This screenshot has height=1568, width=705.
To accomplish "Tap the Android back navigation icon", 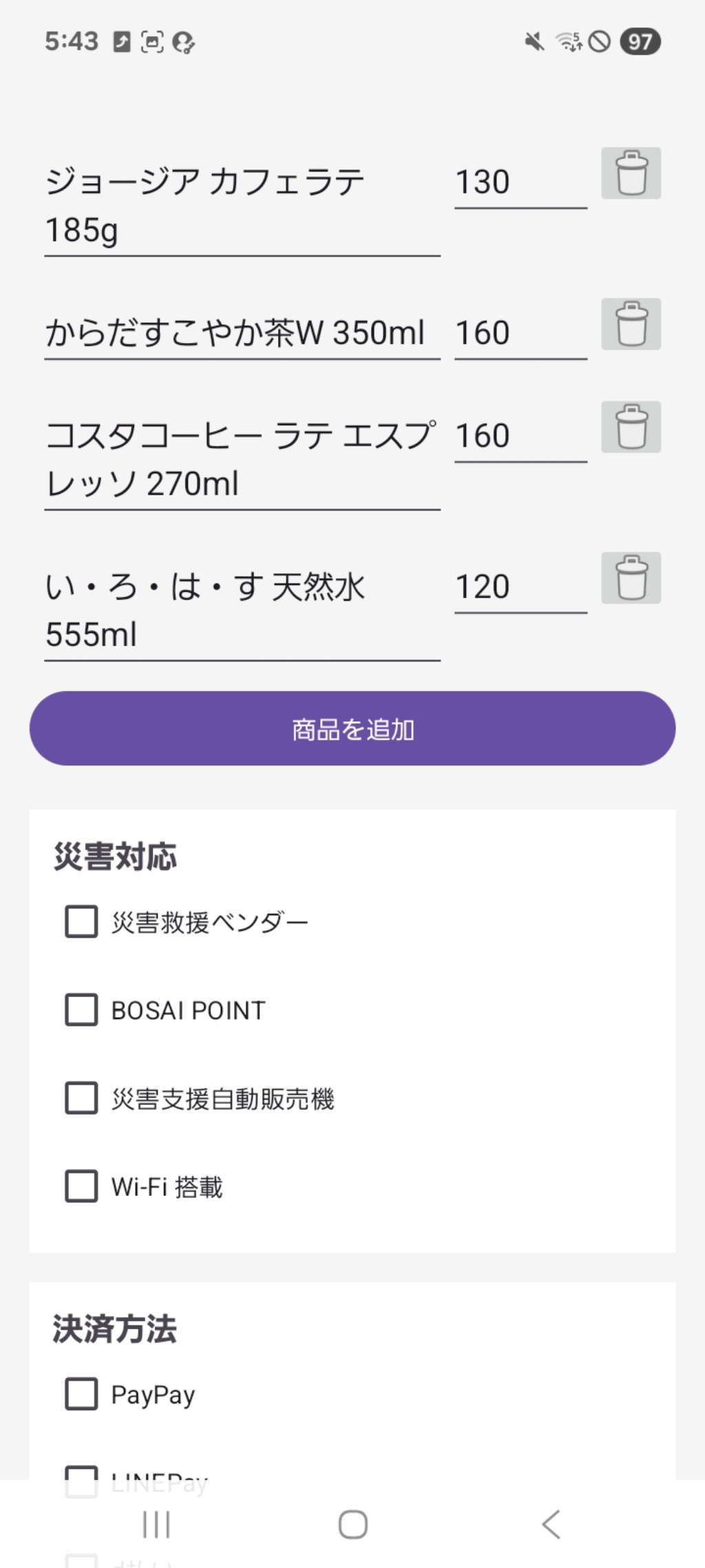I will click(x=551, y=1524).
